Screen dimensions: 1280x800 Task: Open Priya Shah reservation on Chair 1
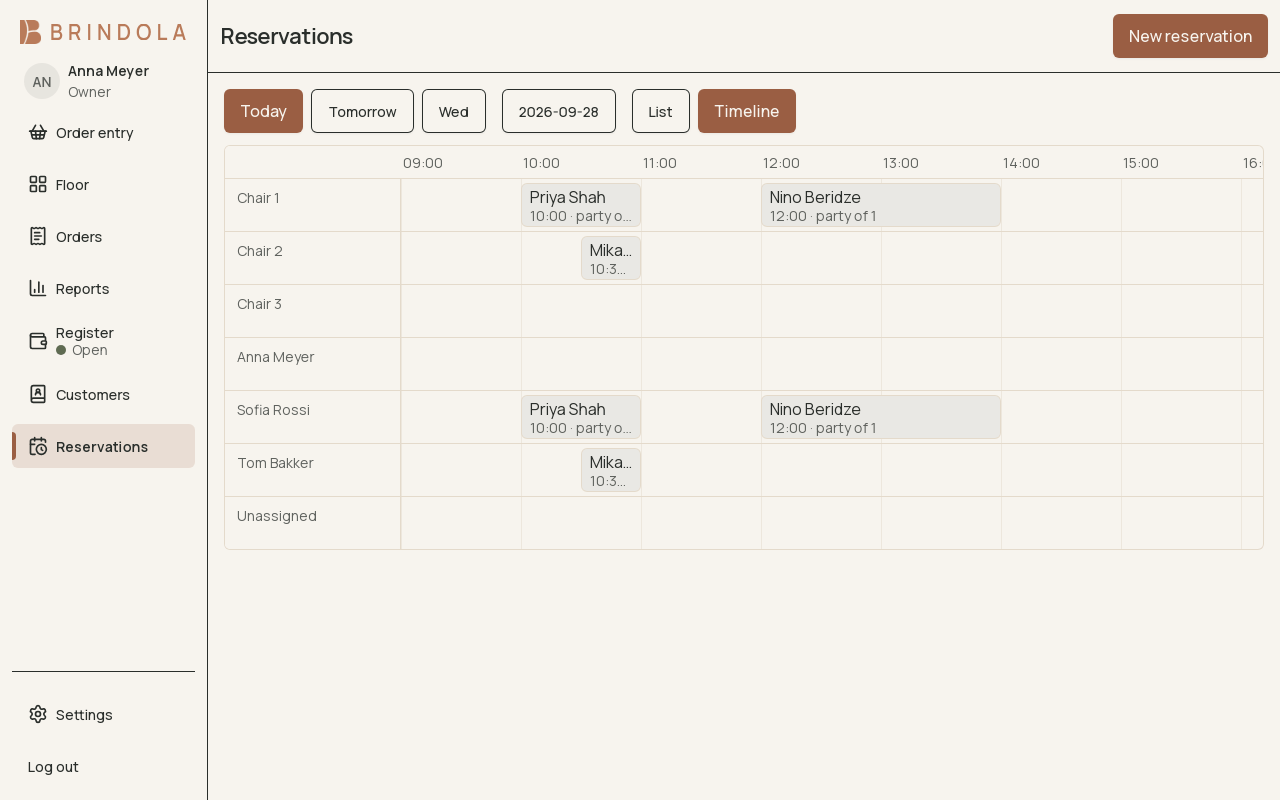pos(581,205)
